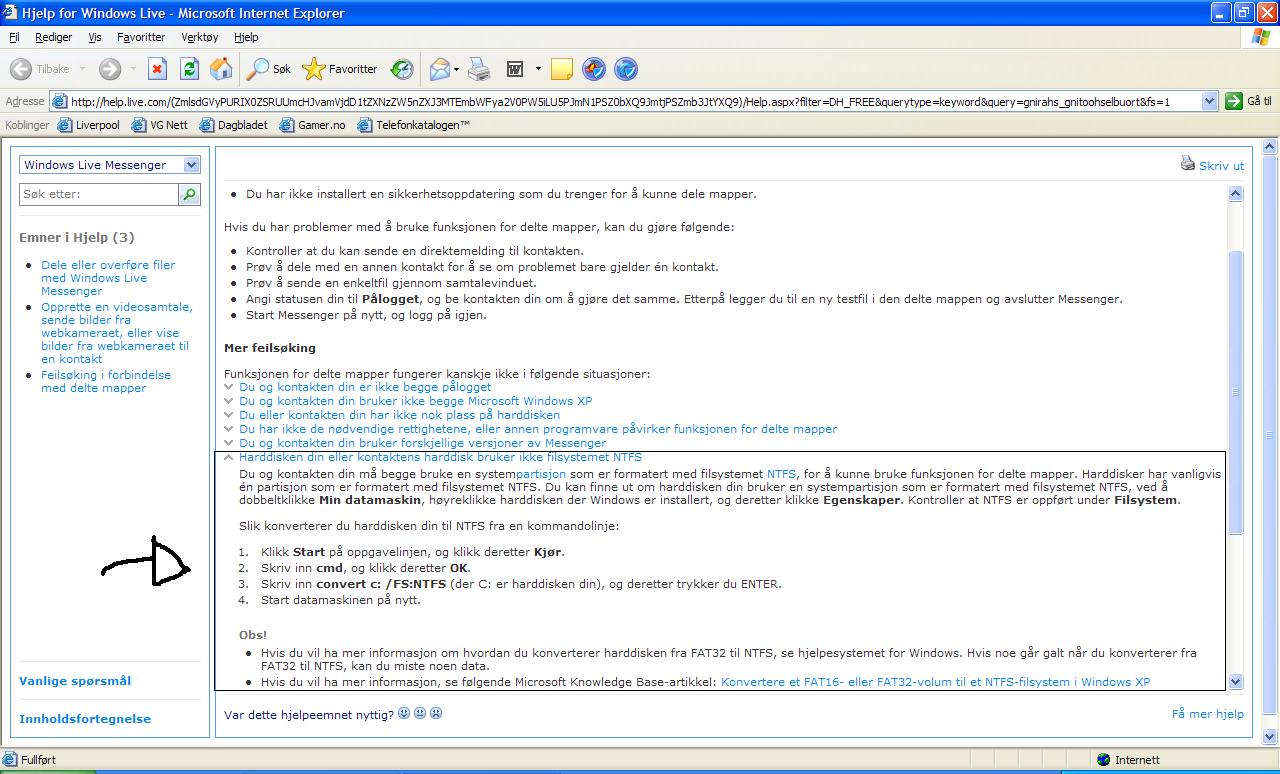Go to the home page icon
This screenshot has height=774, width=1280.
[221, 69]
